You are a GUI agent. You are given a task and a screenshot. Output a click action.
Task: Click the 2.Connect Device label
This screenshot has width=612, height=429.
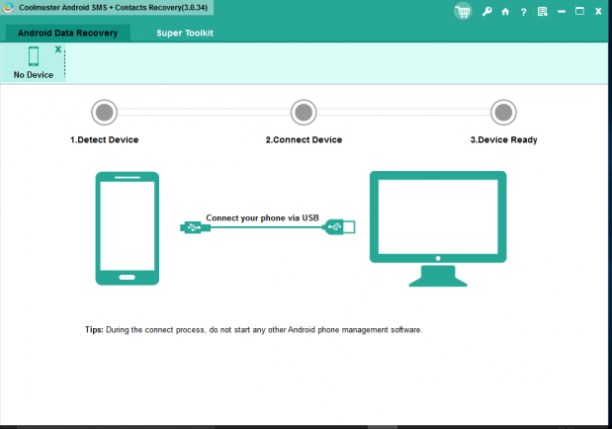click(x=304, y=140)
